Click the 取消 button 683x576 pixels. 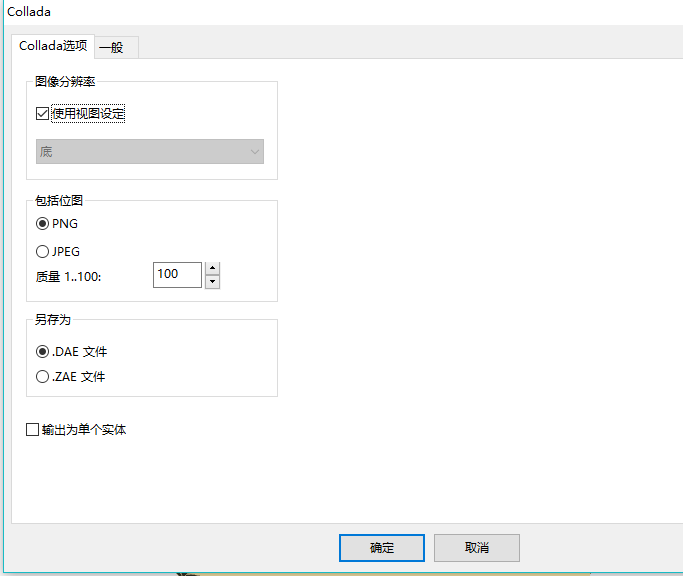coord(477,548)
